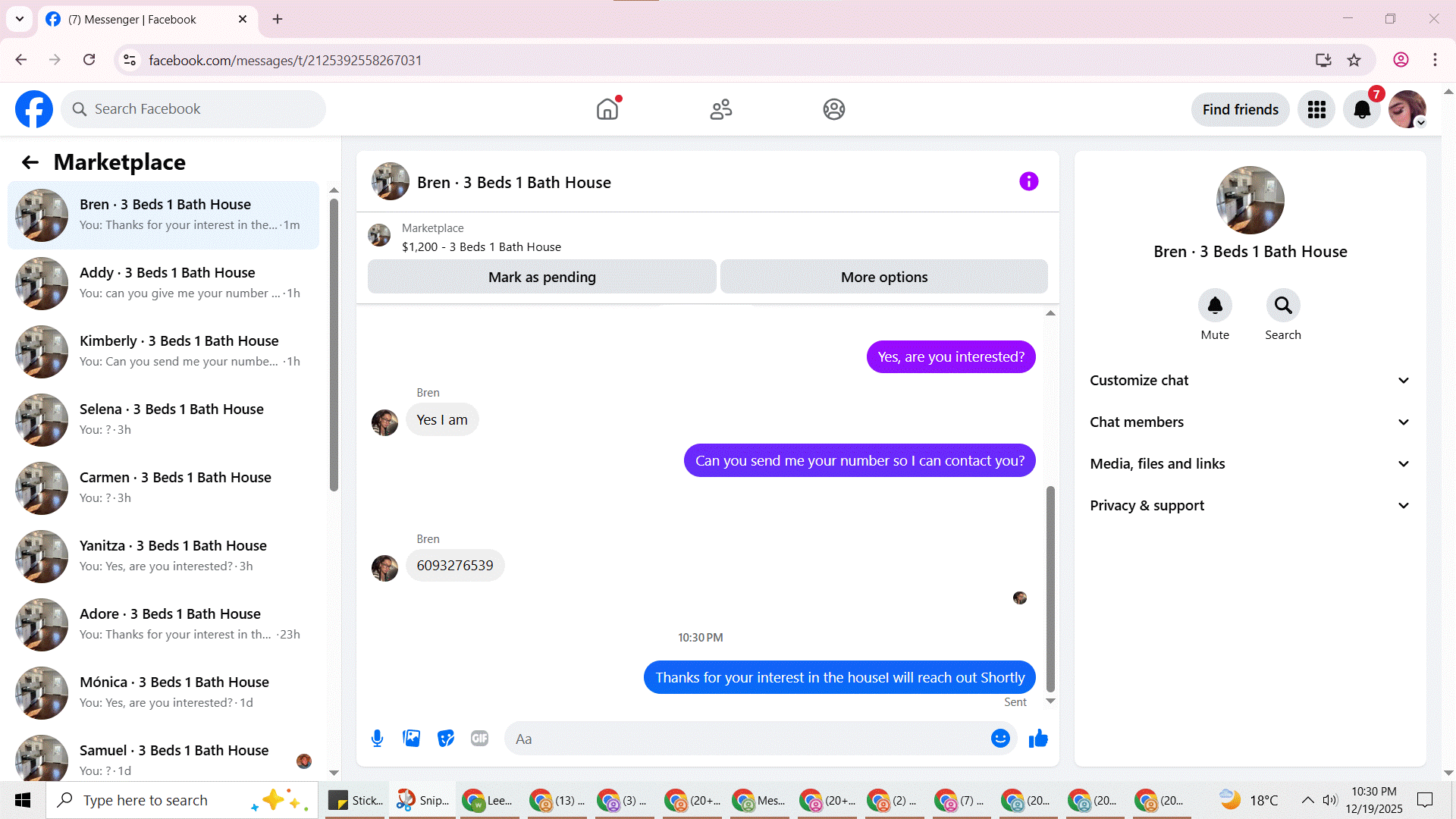Click the More options button
The height and width of the screenshot is (819, 1456).
[x=883, y=277]
